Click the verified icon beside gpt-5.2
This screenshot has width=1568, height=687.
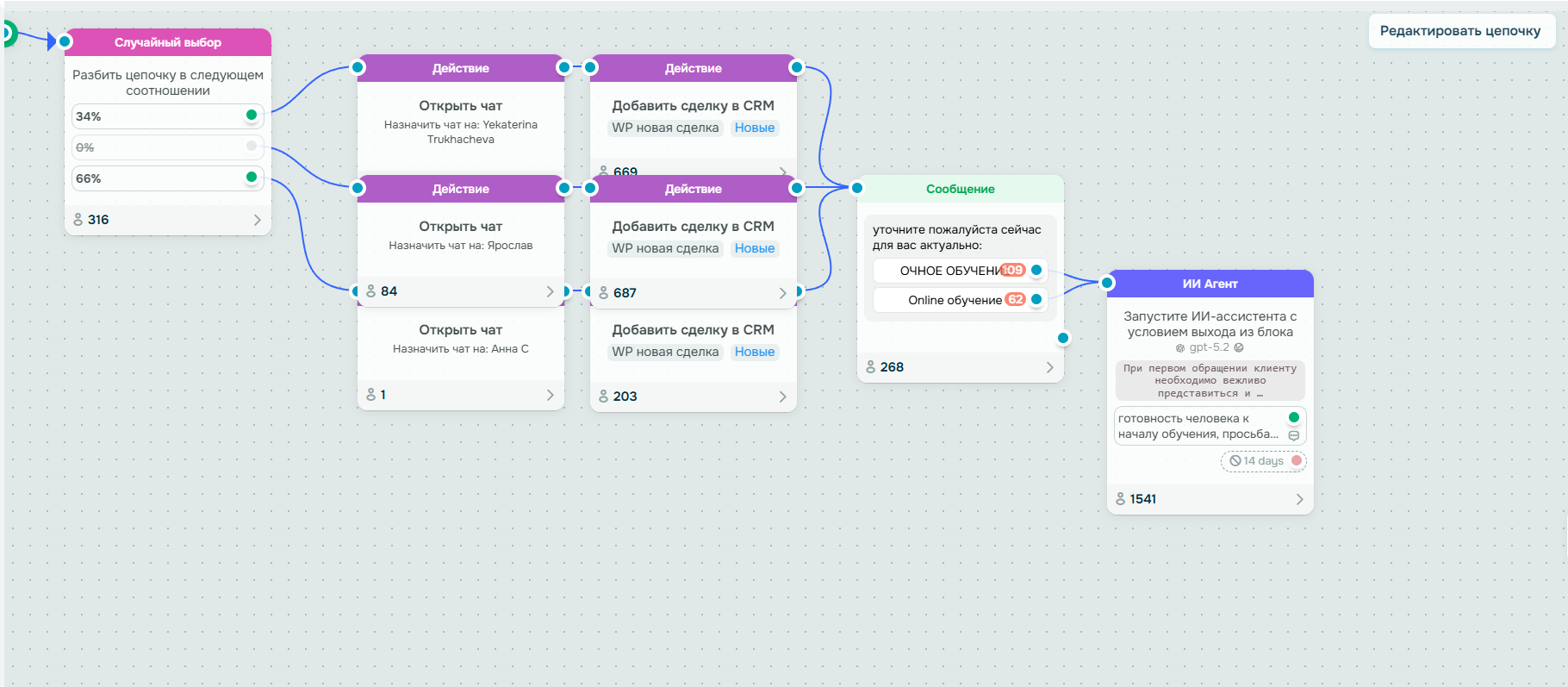pos(1239,348)
